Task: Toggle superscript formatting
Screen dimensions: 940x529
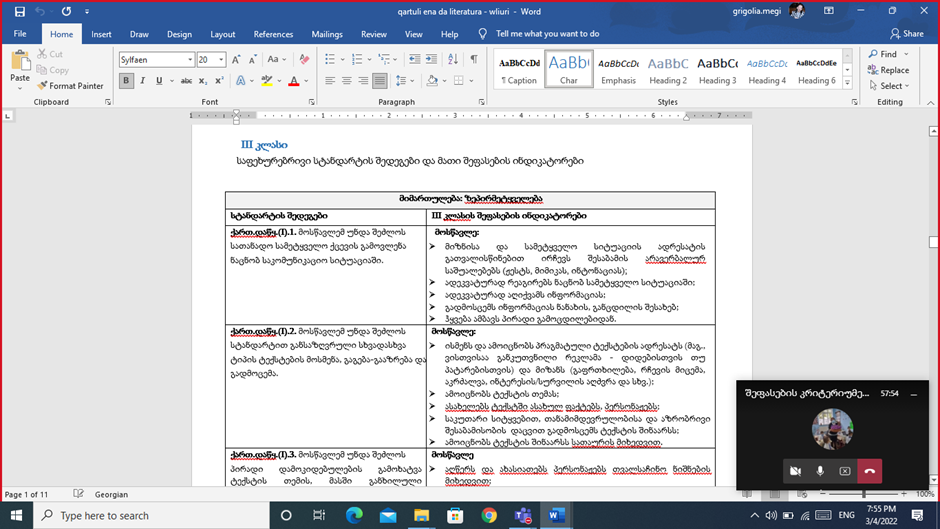Action: pos(219,80)
